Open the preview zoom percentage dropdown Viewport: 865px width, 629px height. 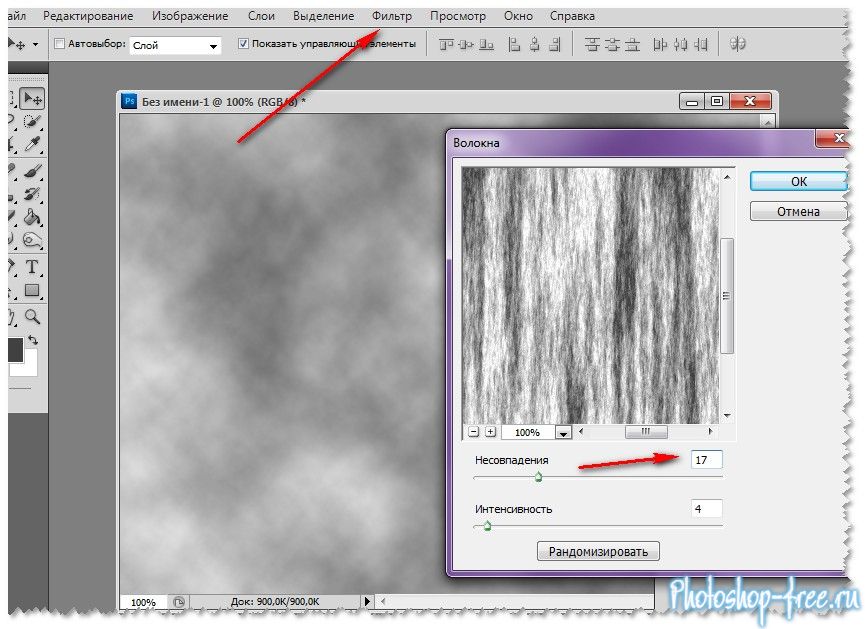point(563,433)
